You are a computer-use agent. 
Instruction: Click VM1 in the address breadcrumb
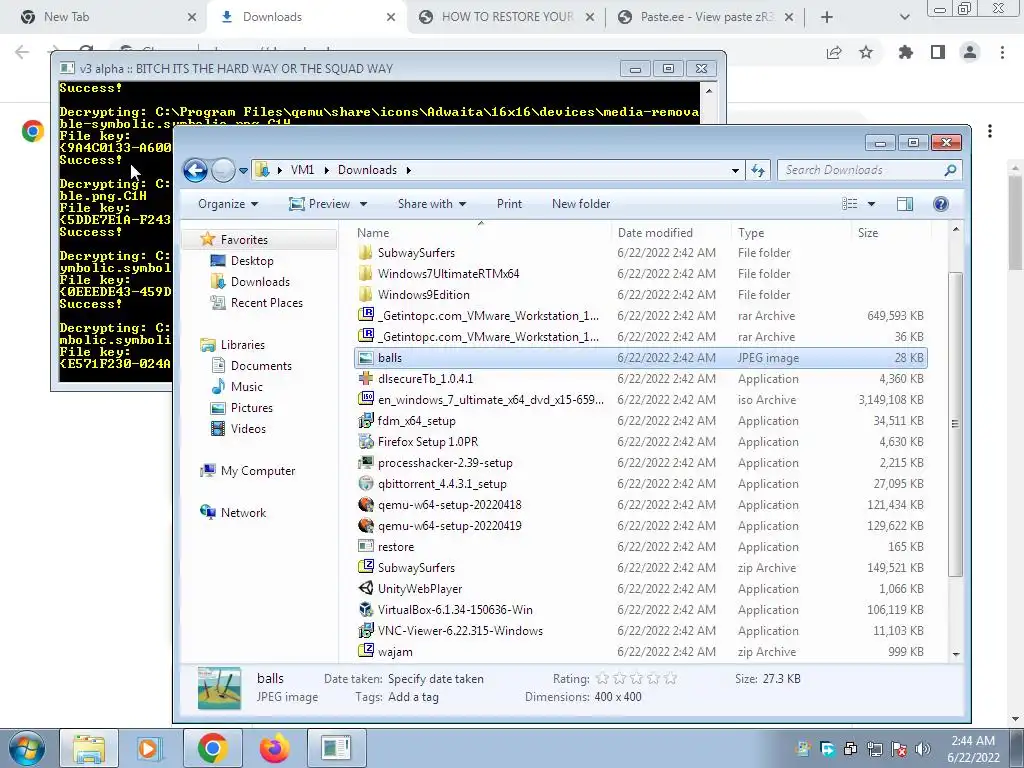[x=302, y=170]
